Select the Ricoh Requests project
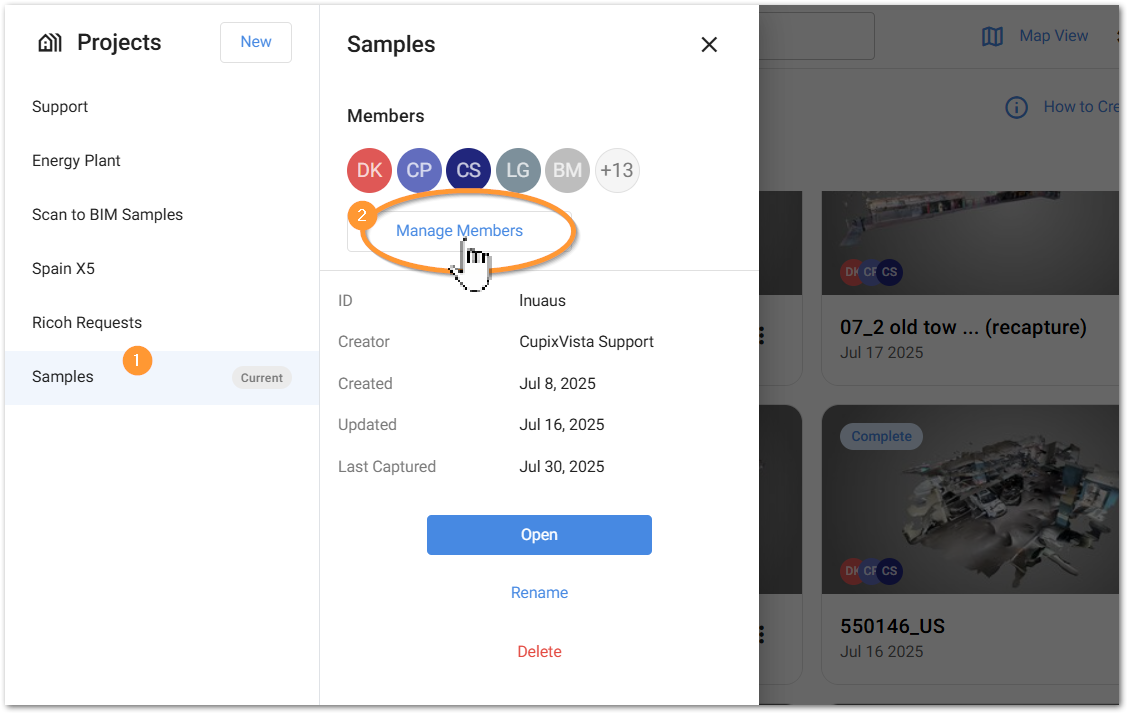 tap(87, 323)
